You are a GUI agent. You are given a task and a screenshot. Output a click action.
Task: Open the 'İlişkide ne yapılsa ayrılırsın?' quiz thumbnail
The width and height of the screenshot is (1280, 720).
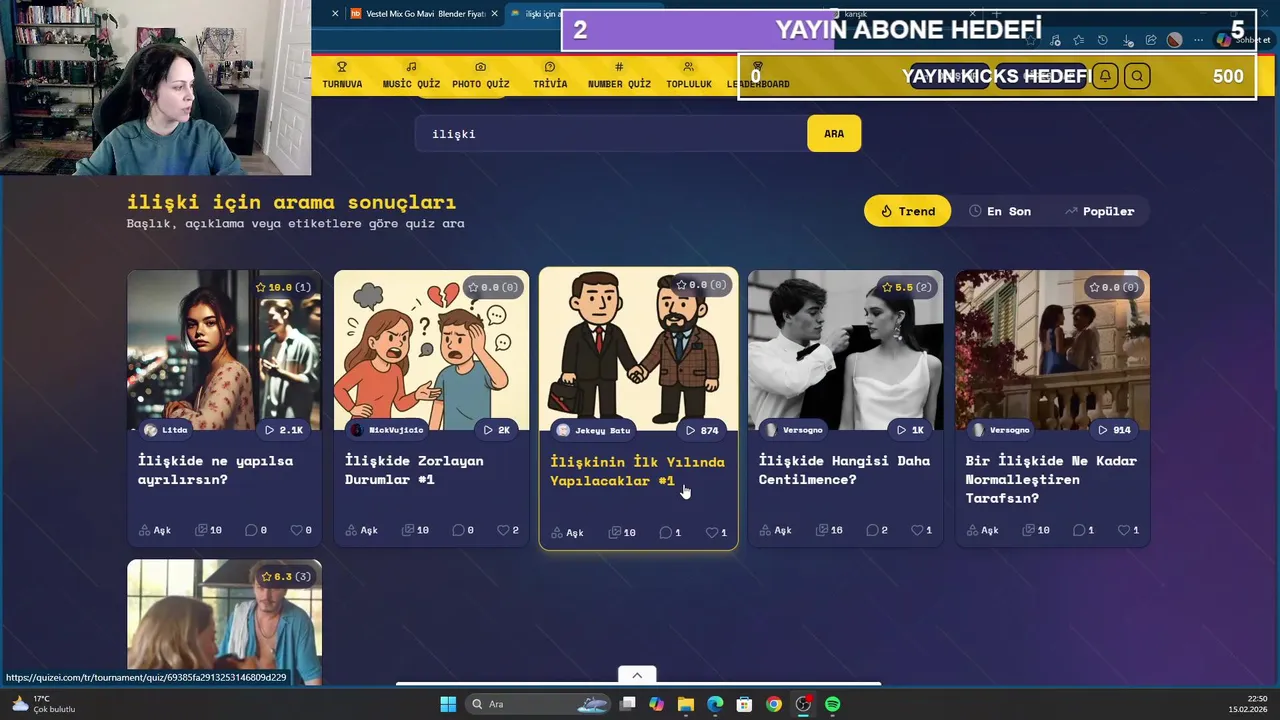224,350
